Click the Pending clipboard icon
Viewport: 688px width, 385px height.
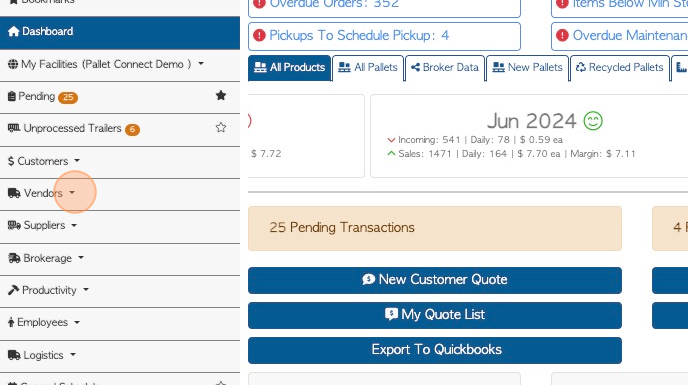(x=12, y=96)
